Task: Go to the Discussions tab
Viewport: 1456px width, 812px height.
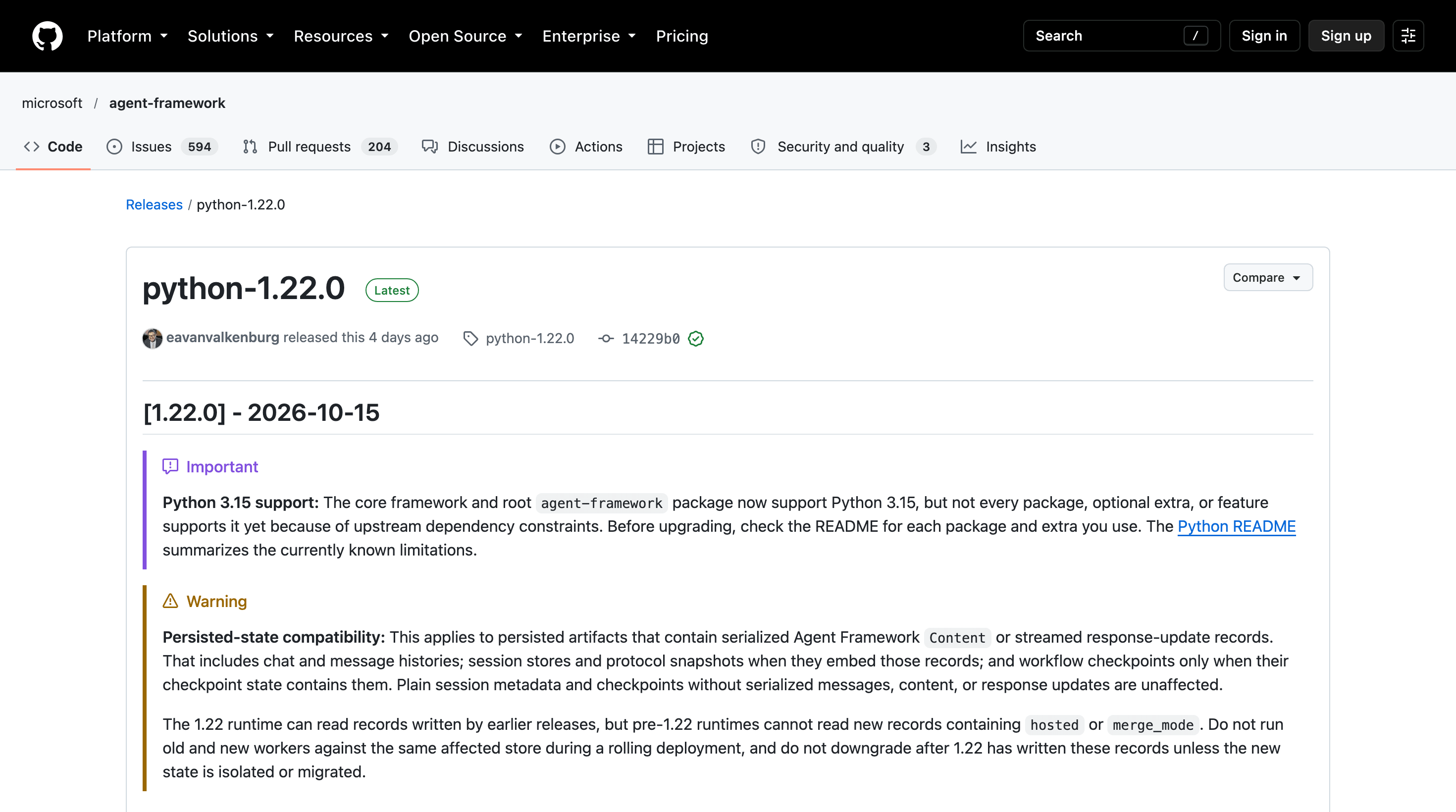Action: [x=472, y=147]
